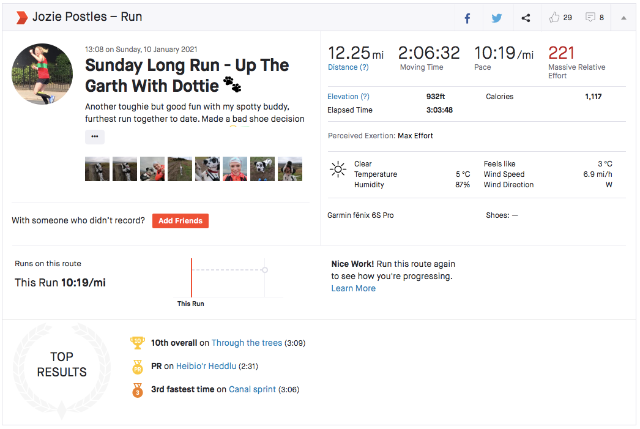This screenshot has width=640, height=429.
Task: Click the This Run point on chart
Action: 264,270
